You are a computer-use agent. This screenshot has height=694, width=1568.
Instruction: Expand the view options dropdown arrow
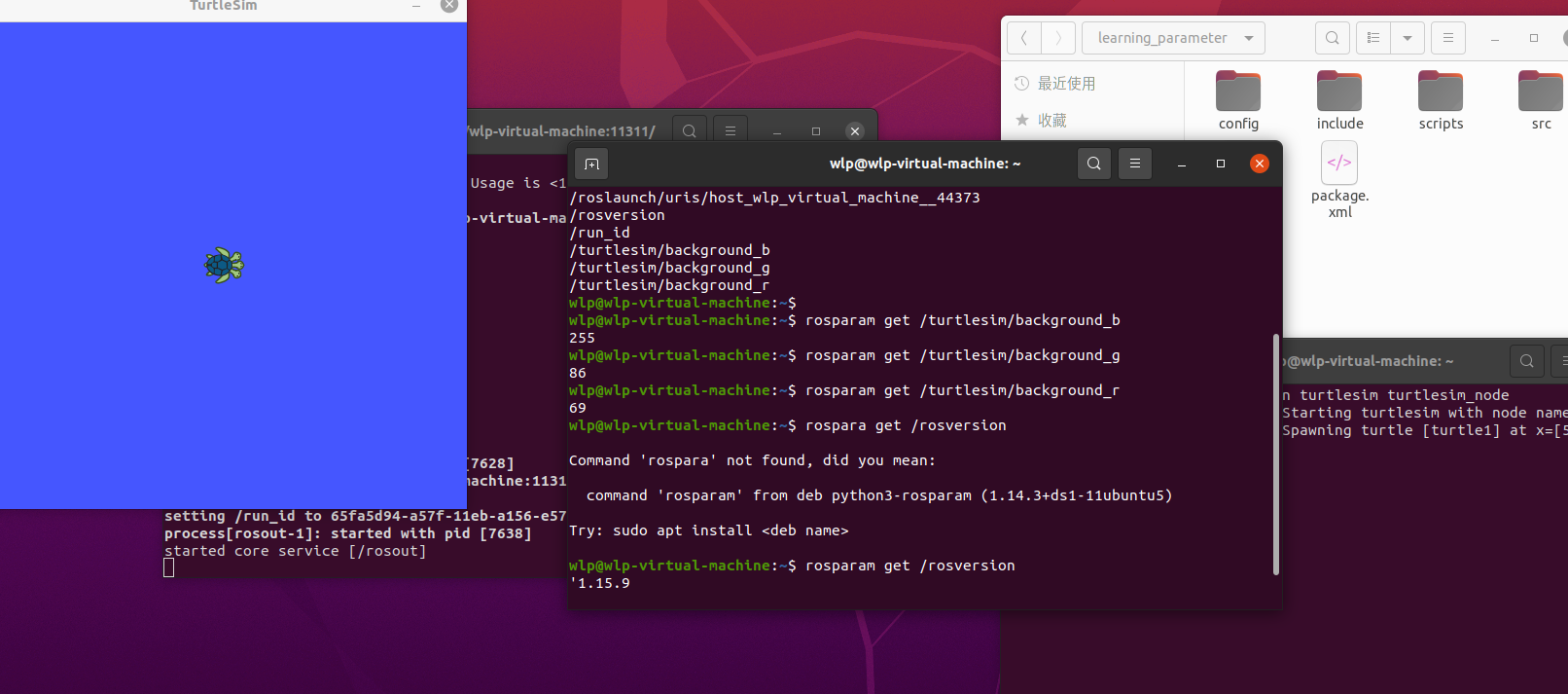click(1408, 38)
